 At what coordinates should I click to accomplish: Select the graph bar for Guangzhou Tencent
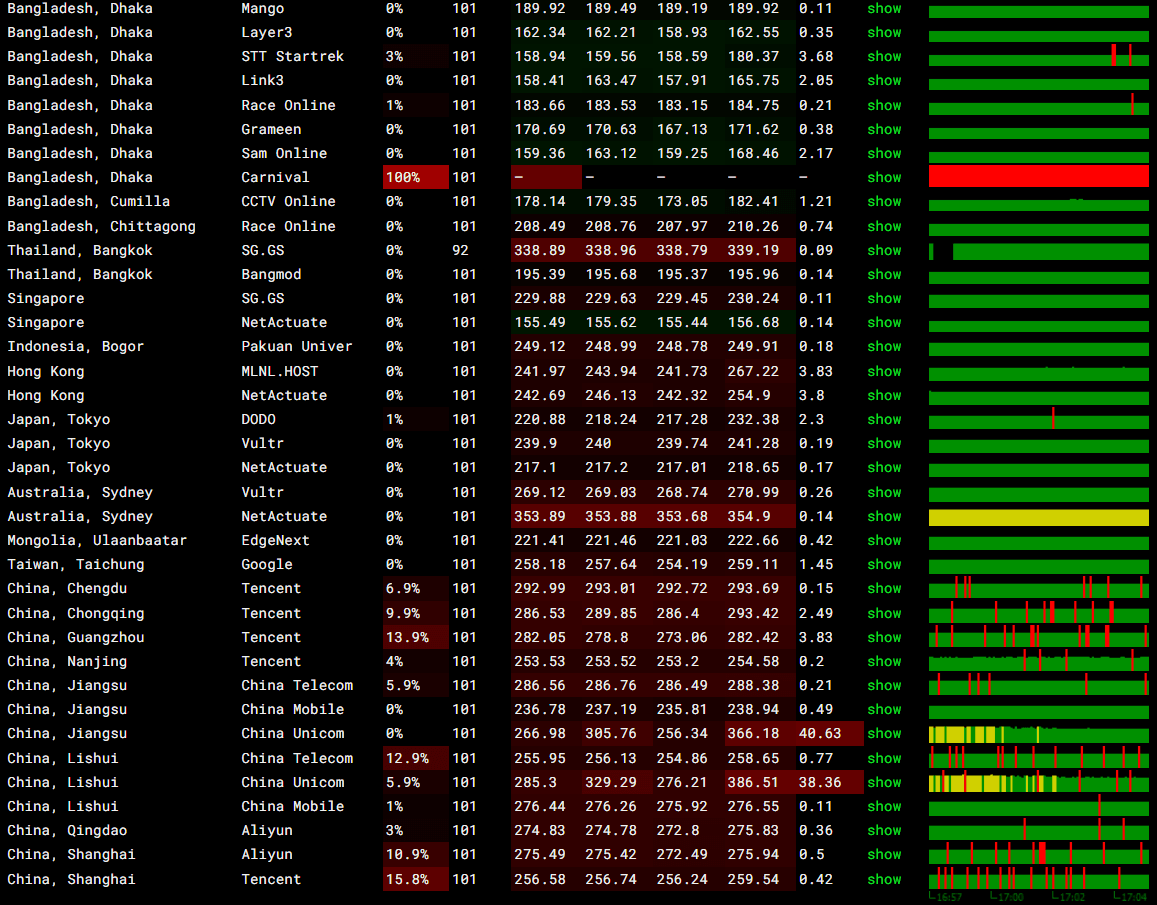coord(1038,636)
